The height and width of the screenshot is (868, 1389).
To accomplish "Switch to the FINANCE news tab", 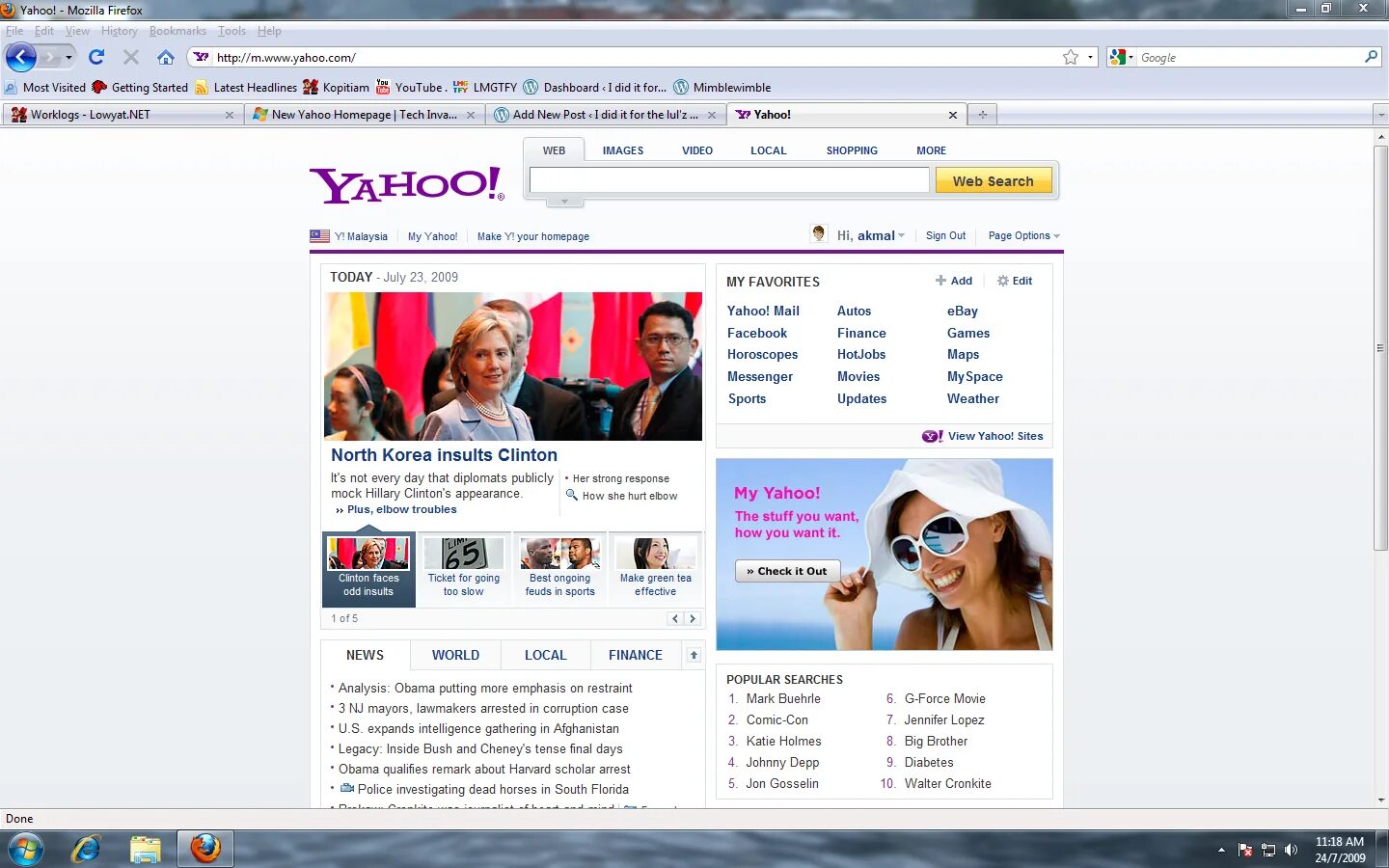I will point(636,655).
